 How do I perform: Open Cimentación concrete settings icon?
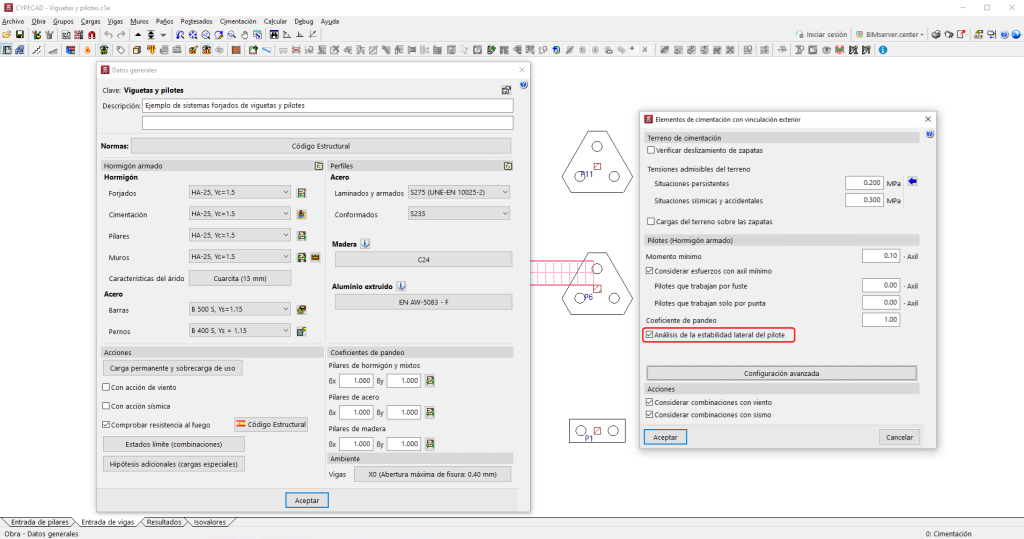(302, 214)
